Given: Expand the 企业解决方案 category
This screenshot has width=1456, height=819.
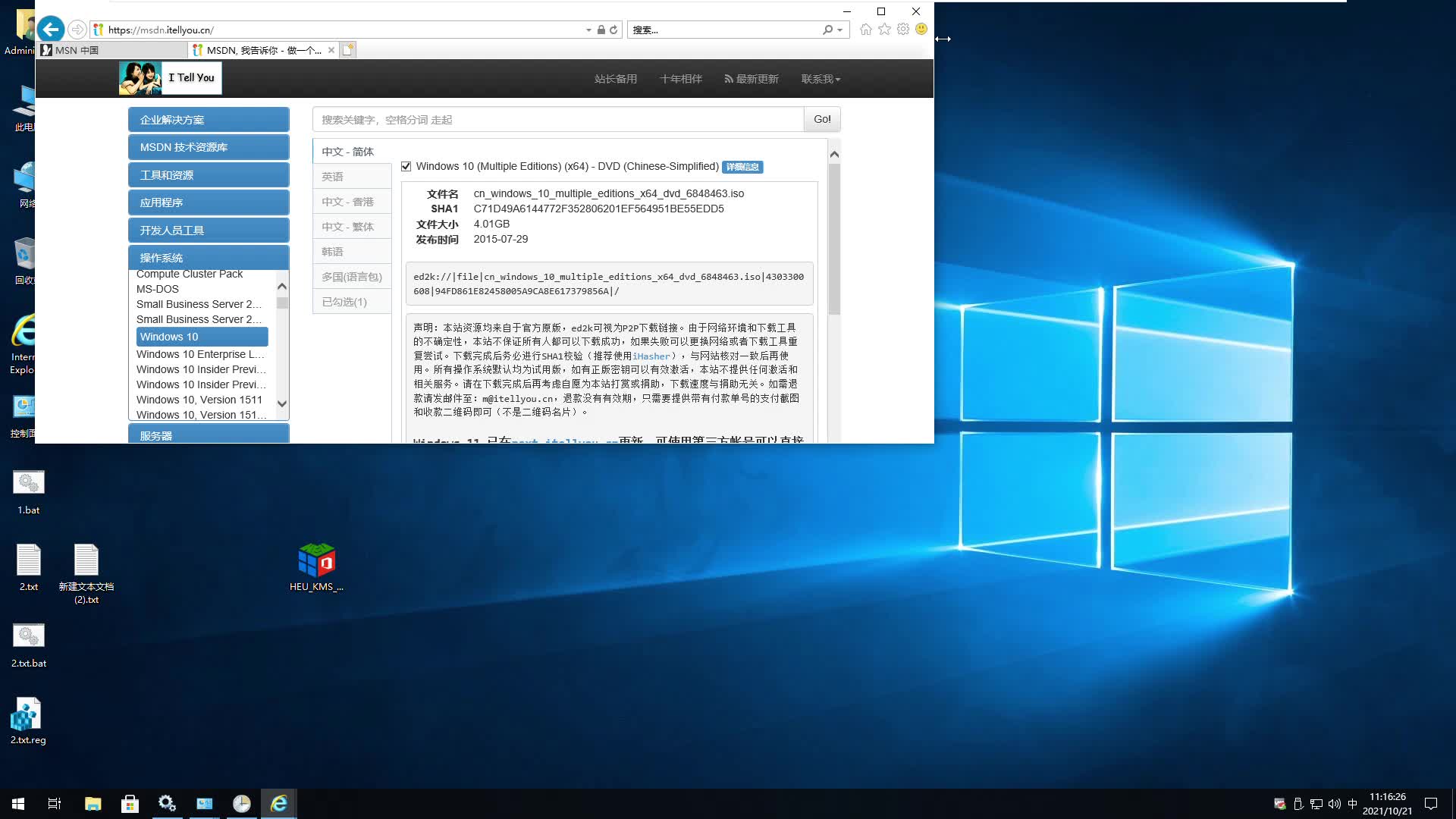Looking at the screenshot, I should [209, 120].
